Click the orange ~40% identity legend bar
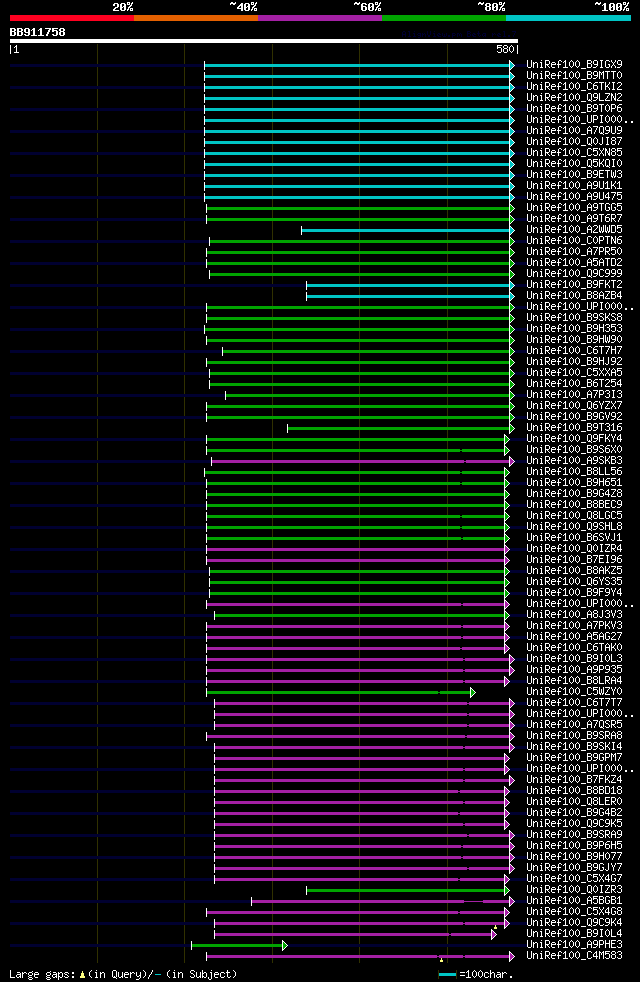 pyautogui.click(x=196, y=18)
